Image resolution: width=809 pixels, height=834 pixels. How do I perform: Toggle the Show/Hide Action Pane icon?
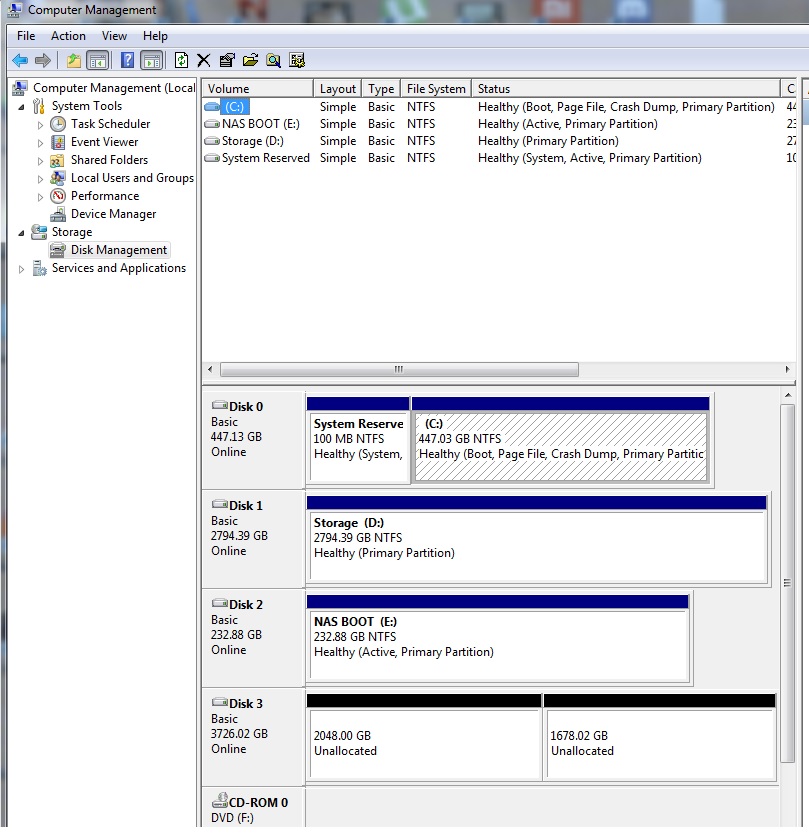(x=152, y=60)
